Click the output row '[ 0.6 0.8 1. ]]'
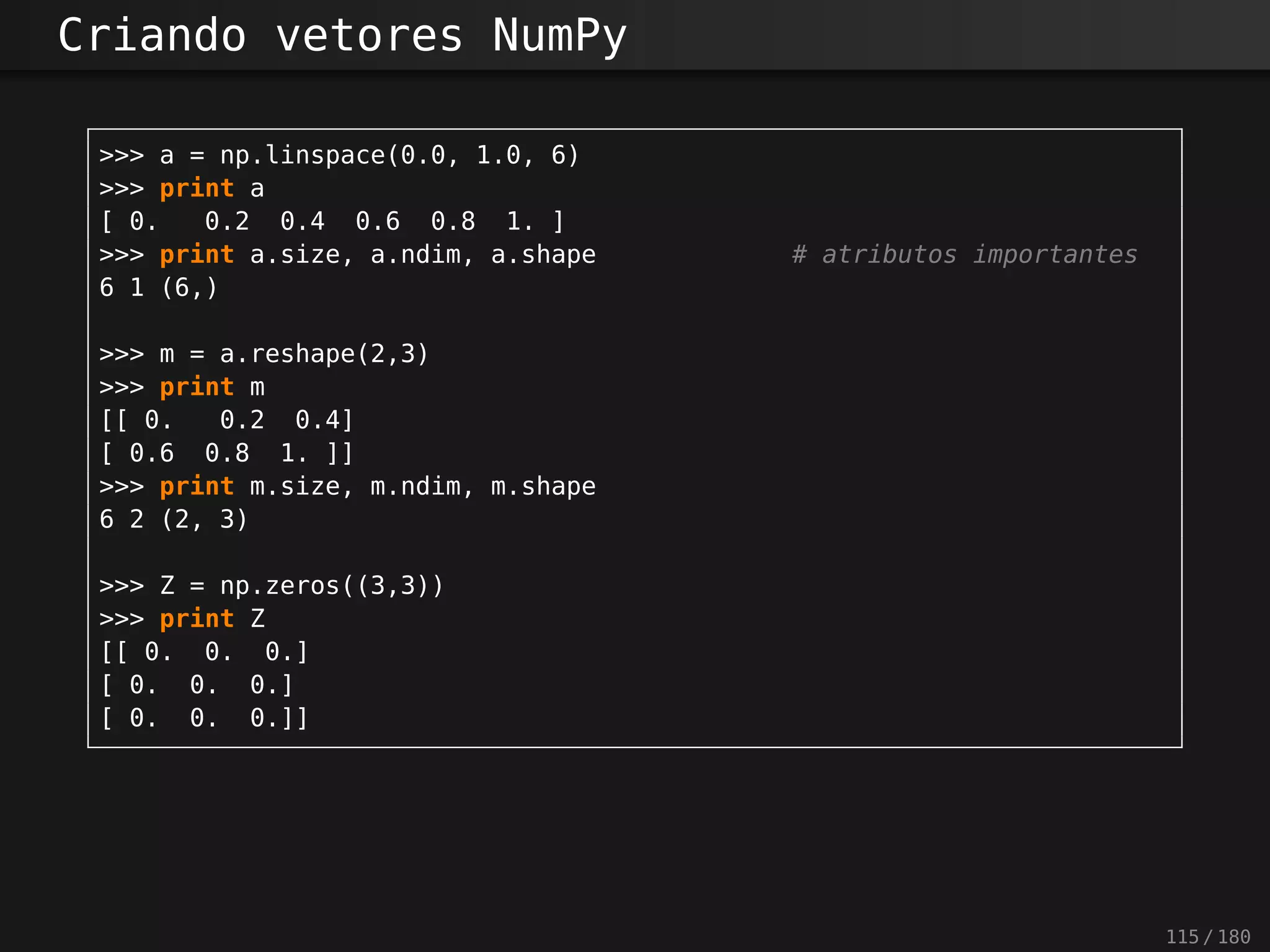Screen dimensions: 1270x952 click(226, 453)
